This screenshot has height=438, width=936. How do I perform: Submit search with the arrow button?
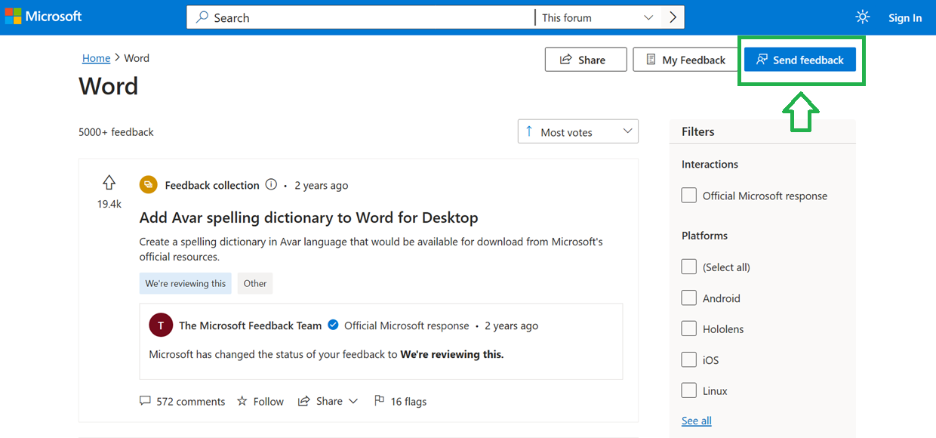(673, 18)
